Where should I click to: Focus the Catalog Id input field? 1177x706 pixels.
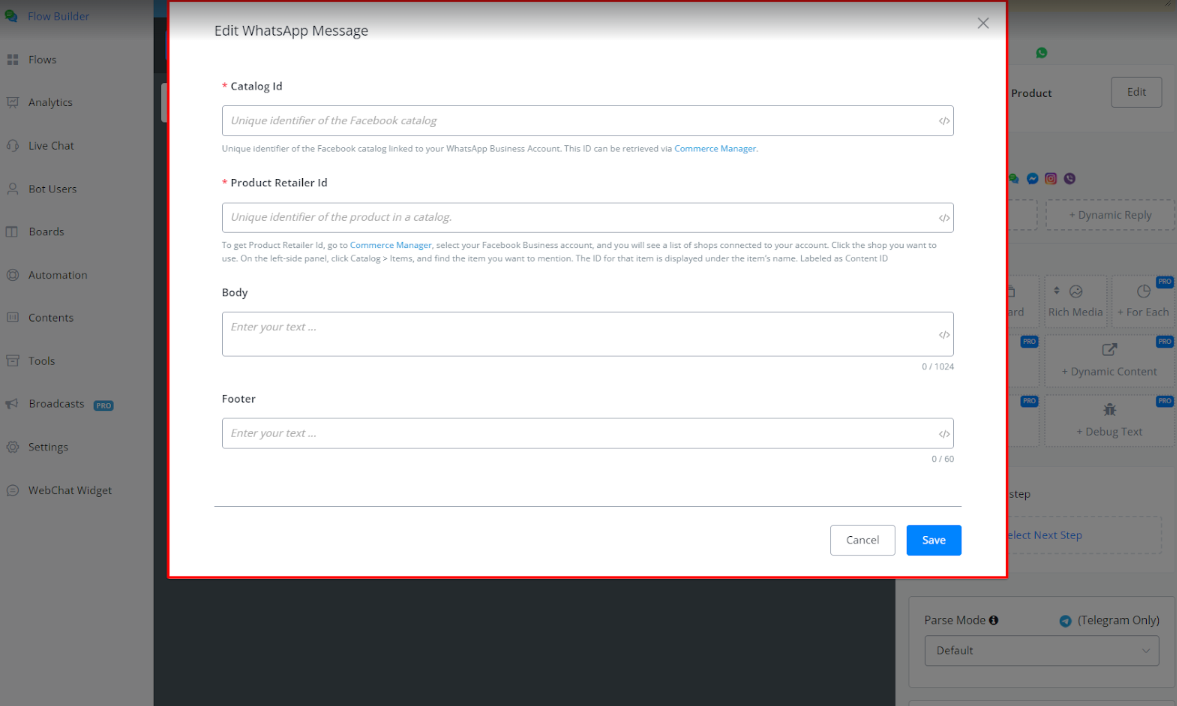pyautogui.click(x=580, y=121)
